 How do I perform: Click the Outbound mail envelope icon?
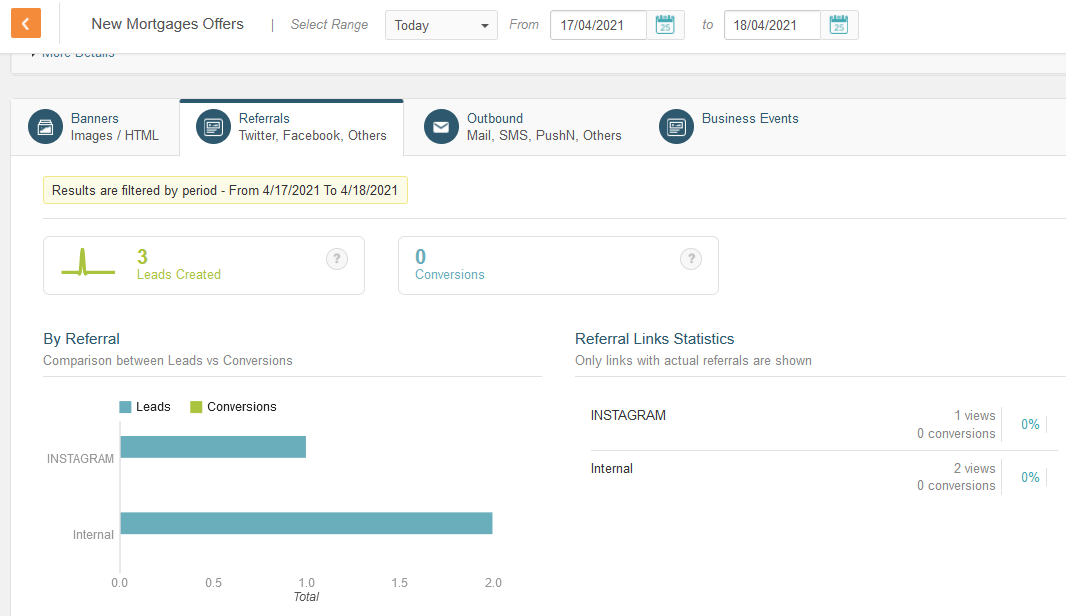[x=441, y=127]
